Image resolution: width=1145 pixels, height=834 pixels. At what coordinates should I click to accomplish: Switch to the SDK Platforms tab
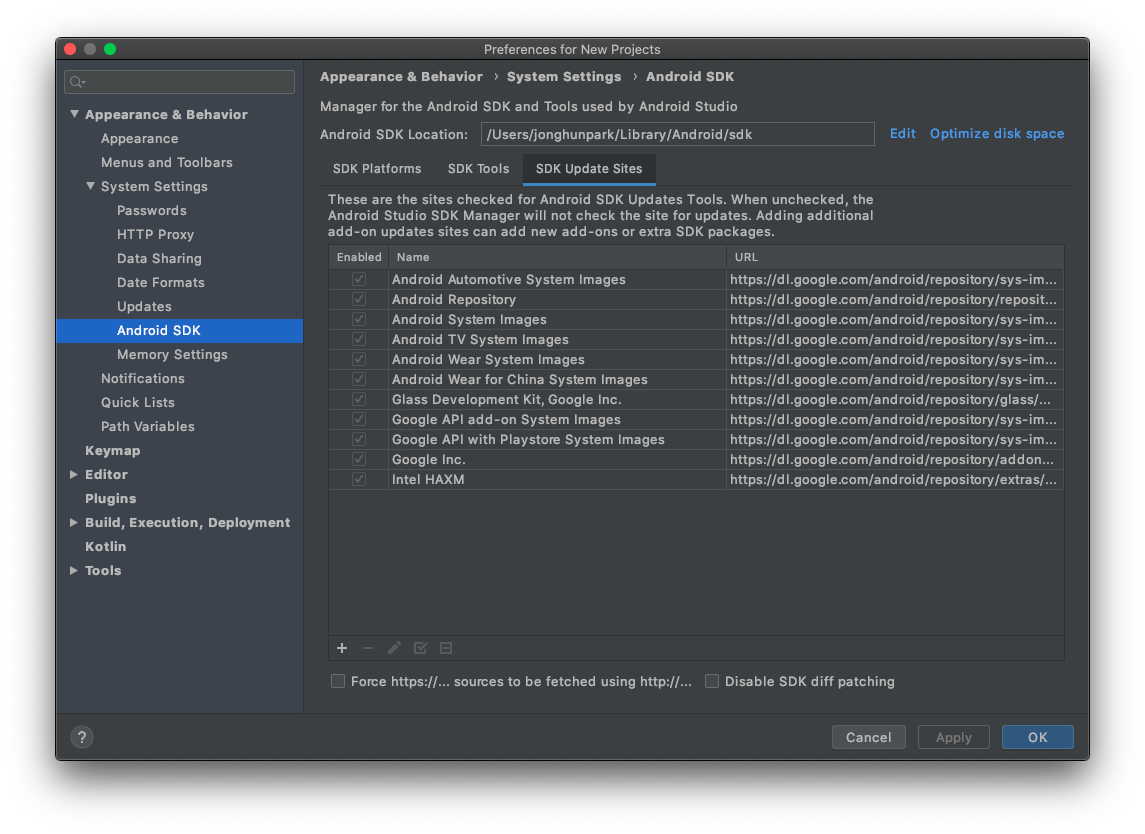pos(377,169)
